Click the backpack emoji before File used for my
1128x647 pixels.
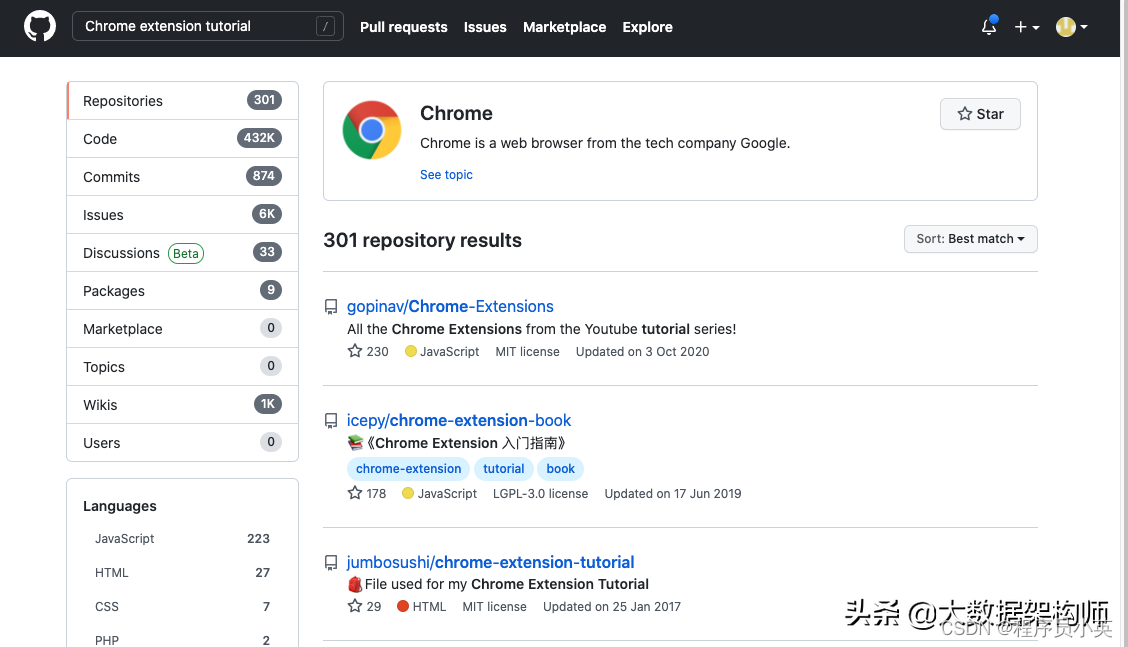(x=355, y=584)
